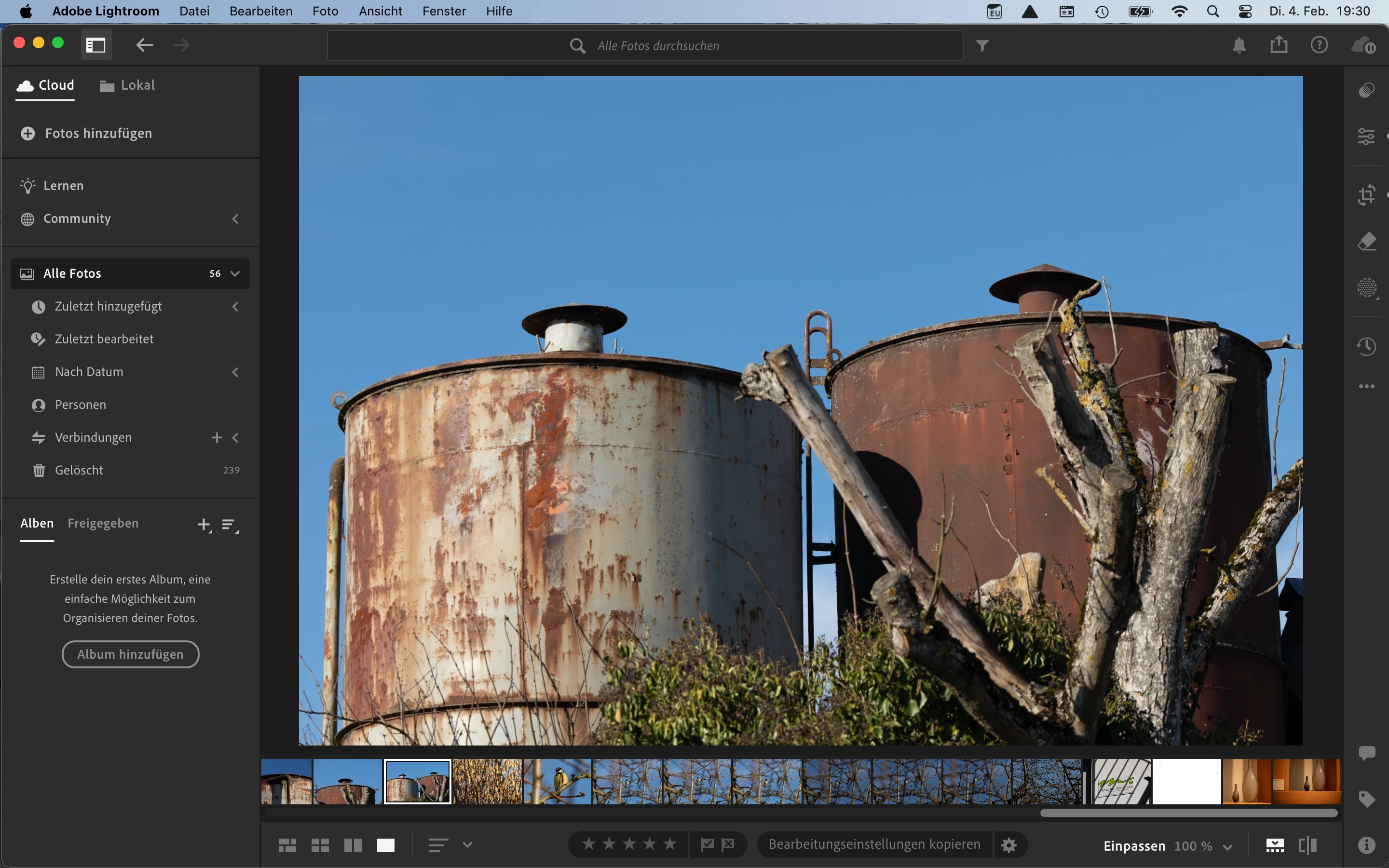Click the filter funnel icon

pyautogui.click(x=982, y=45)
